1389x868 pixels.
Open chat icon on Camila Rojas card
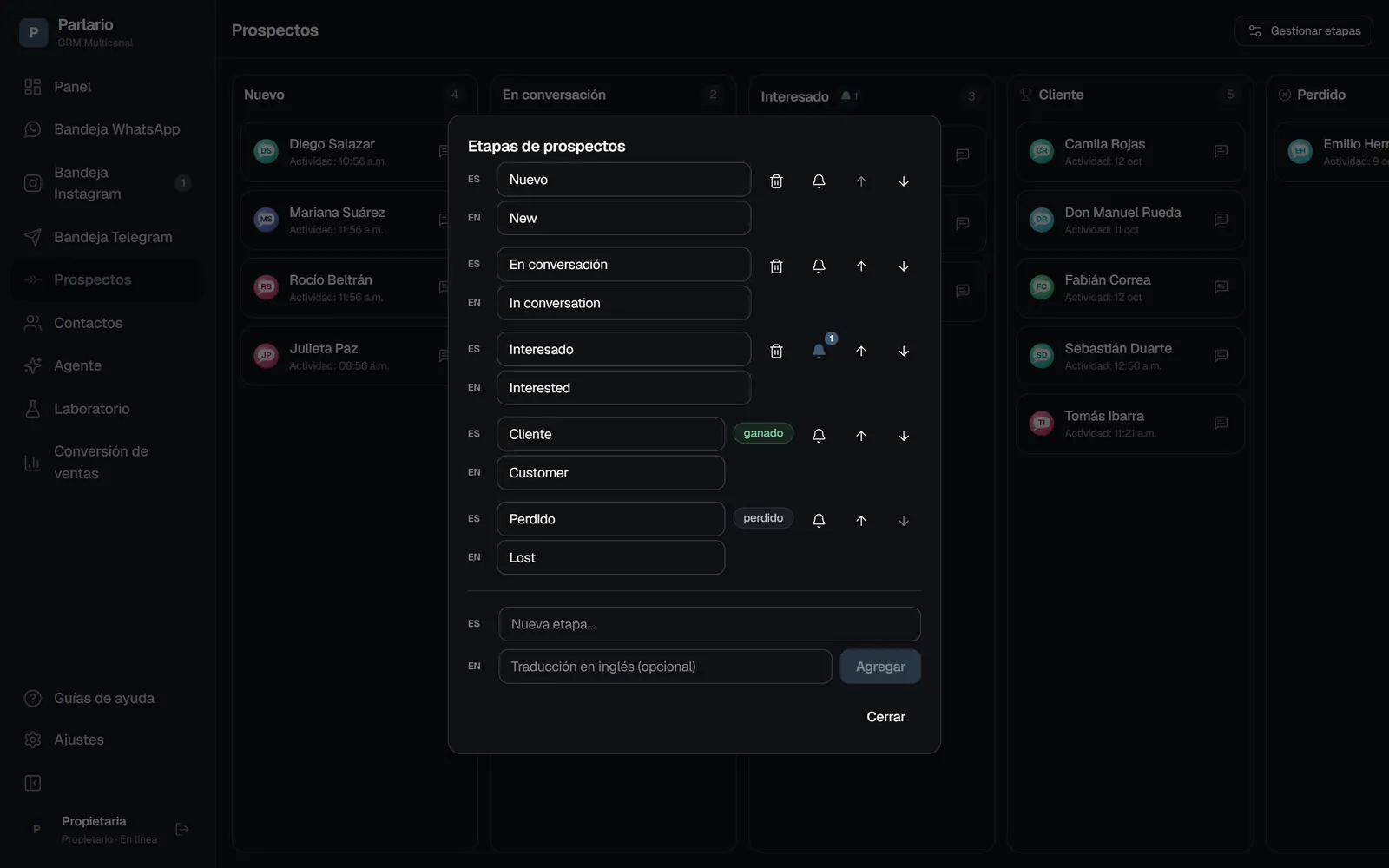(1221, 152)
